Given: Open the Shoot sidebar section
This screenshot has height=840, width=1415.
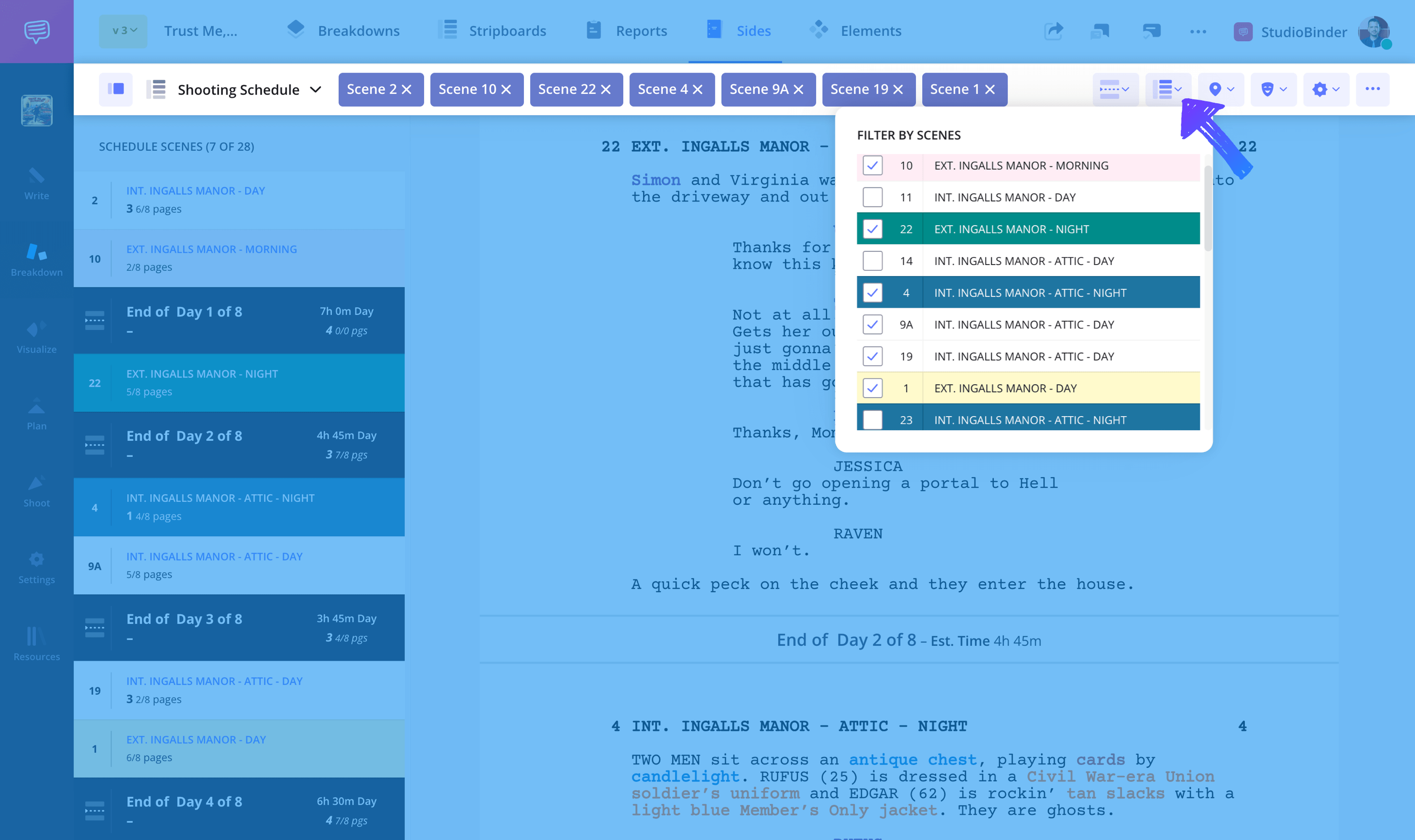Looking at the screenshot, I should click(36, 491).
